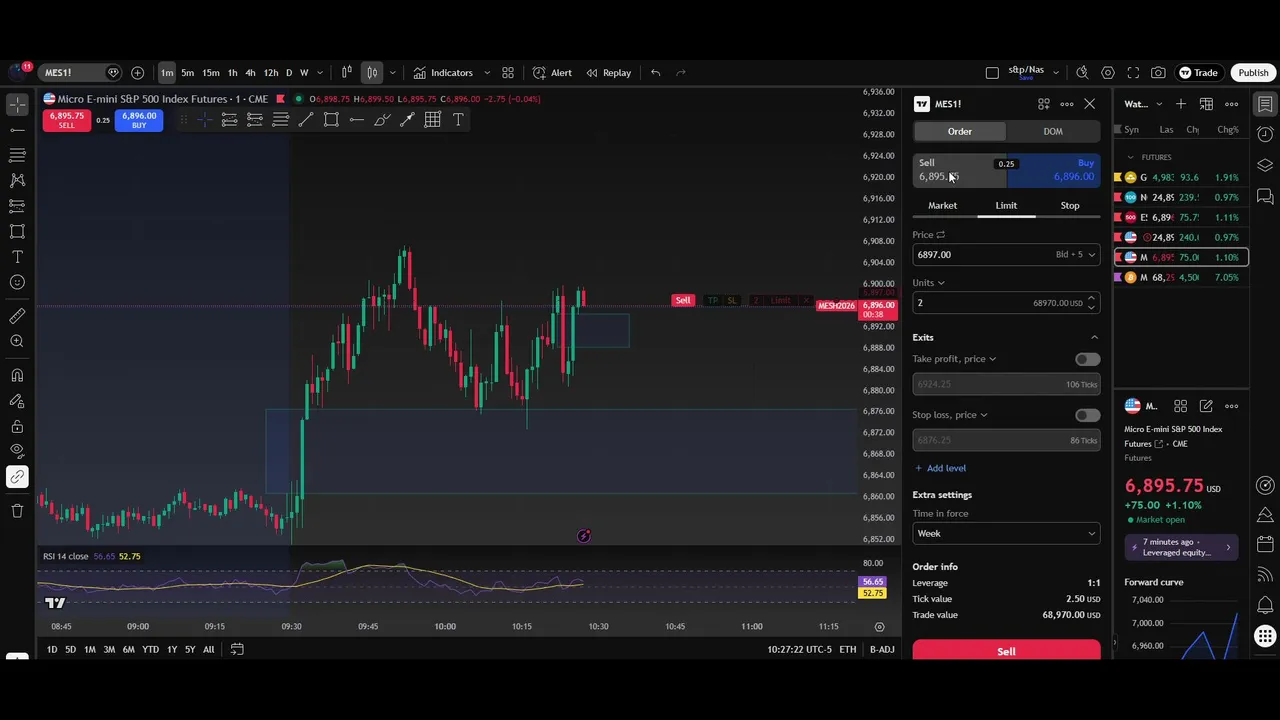Image resolution: width=1280 pixels, height=720 pixels.
Task: Select the text tool in left sidebar
Action: click(x=17, y=257)
